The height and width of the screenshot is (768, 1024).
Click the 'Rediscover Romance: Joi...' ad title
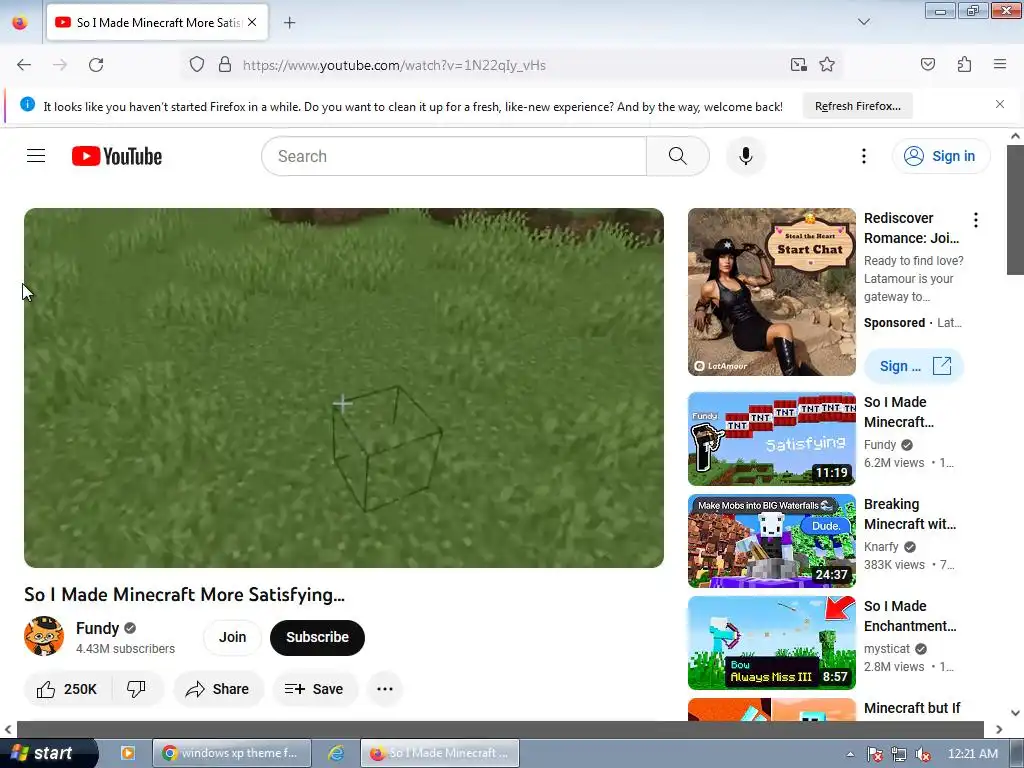(911, 228)
